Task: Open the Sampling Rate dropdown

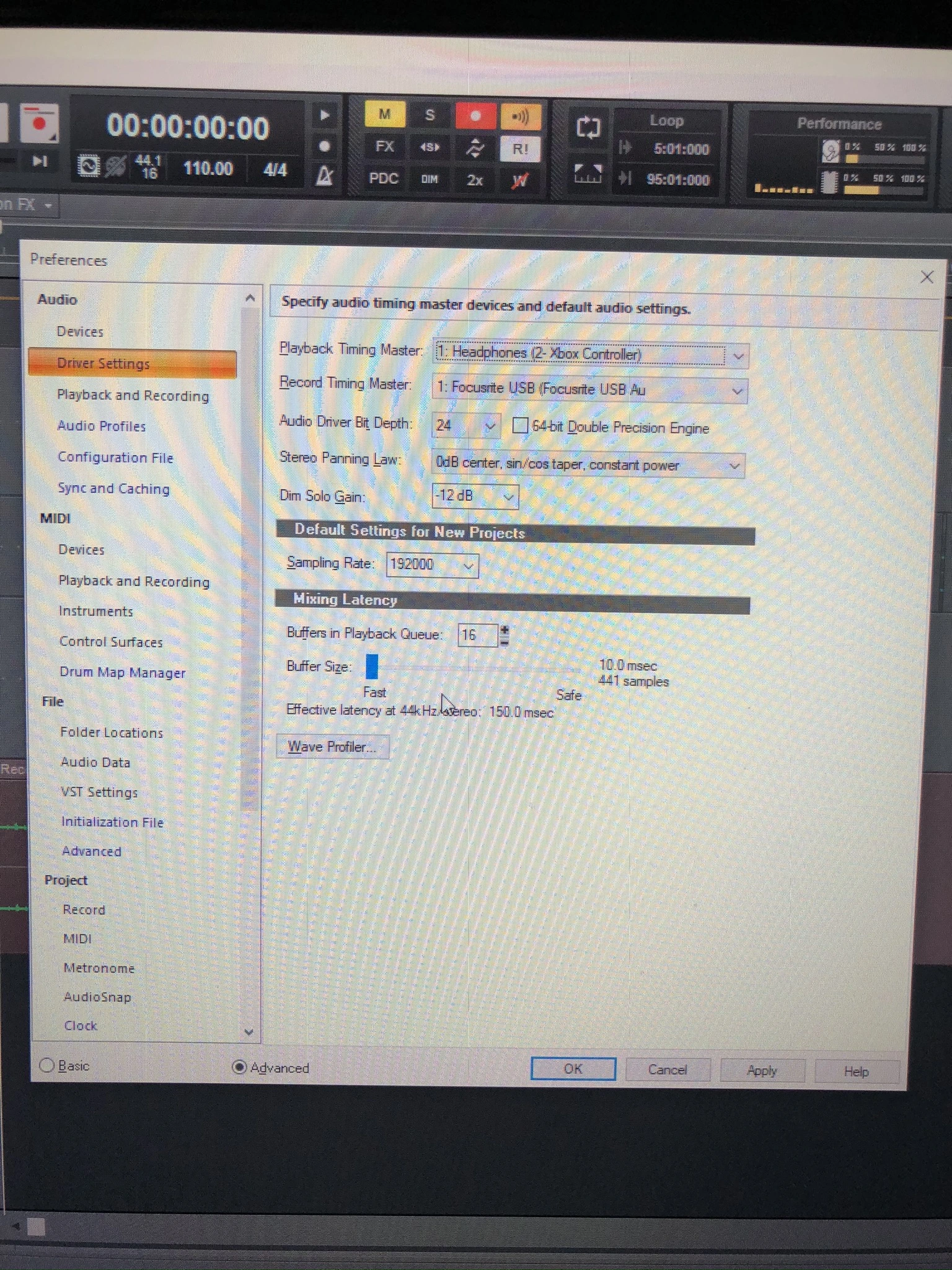Action: coord(469,566)
